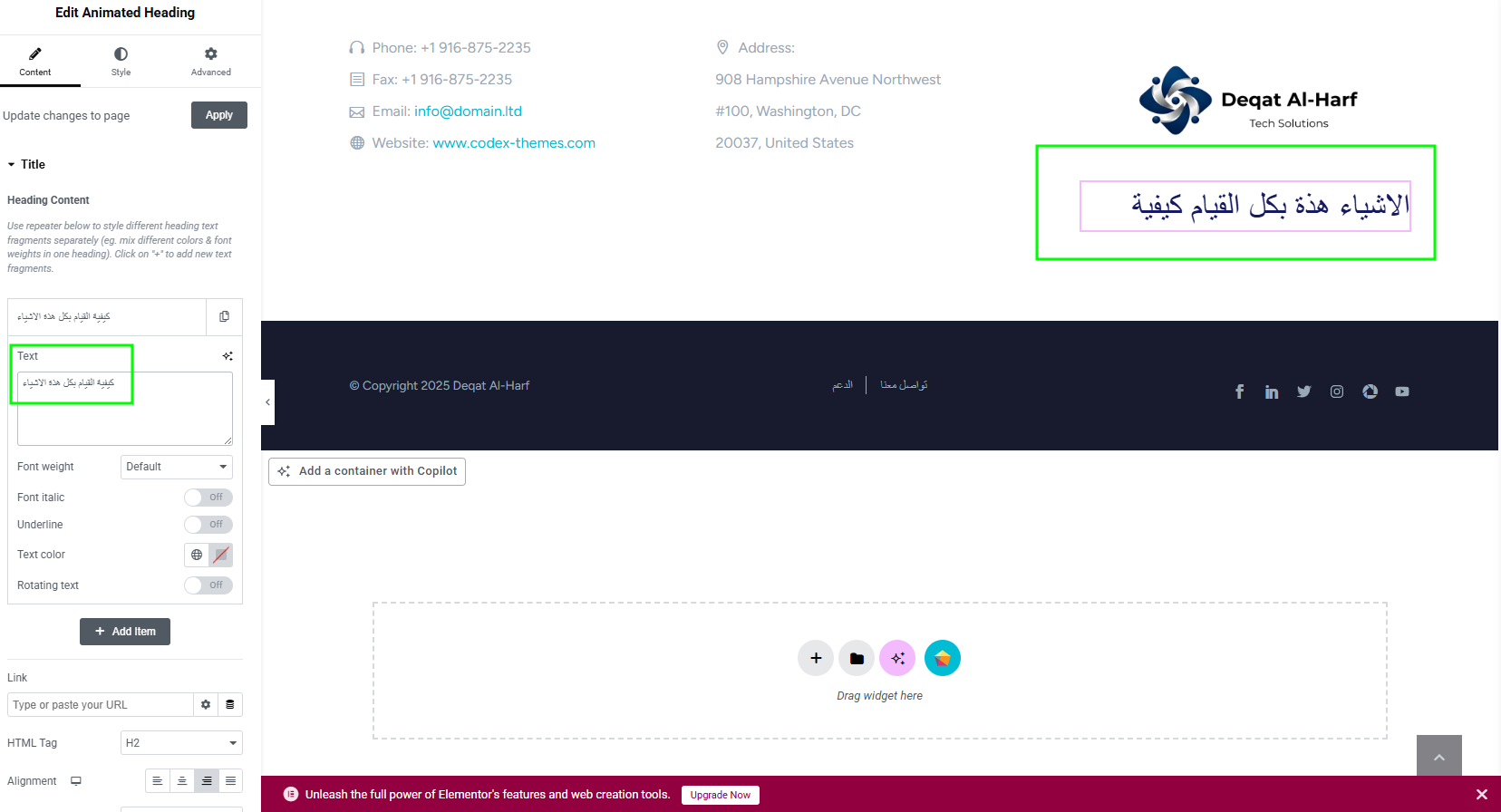Click the Text color swatch
This screenshot has height=812, width=1501.
tap(220, 555)
